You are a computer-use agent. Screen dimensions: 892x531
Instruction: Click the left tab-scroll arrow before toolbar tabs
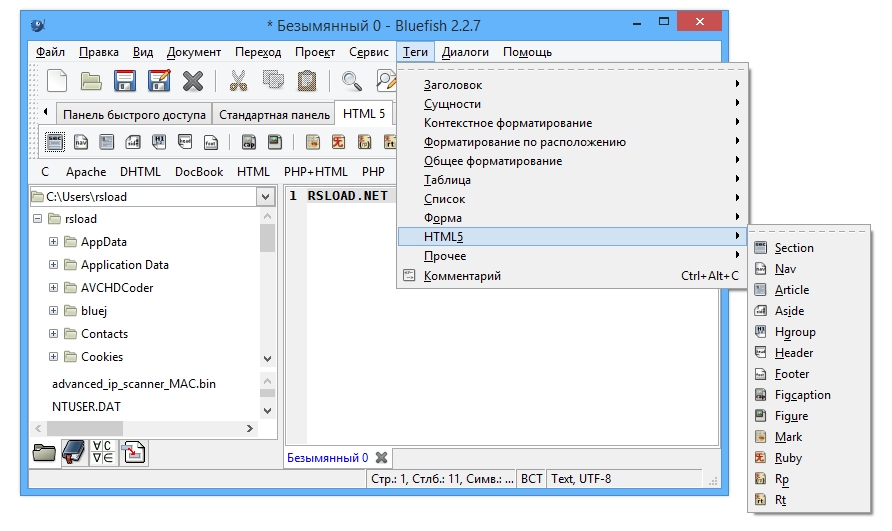point(46,112)
